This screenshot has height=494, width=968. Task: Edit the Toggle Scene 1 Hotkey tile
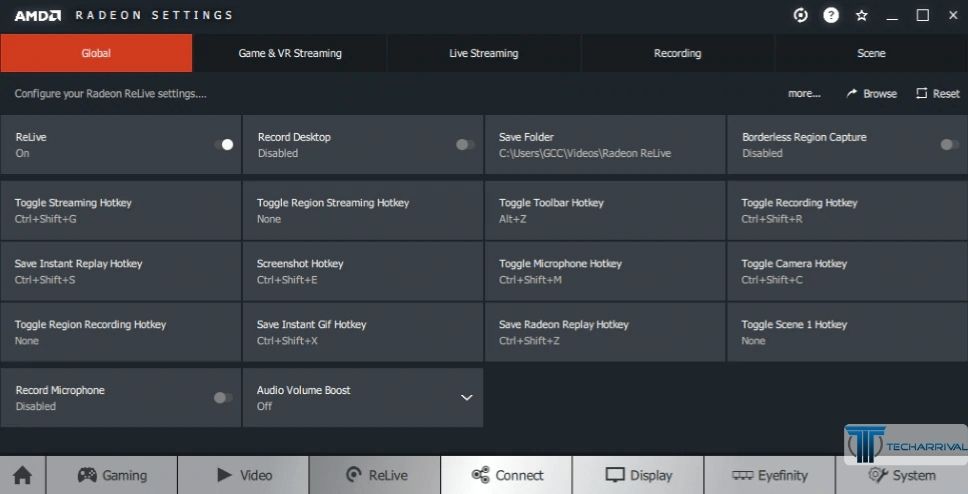point(848,332)
